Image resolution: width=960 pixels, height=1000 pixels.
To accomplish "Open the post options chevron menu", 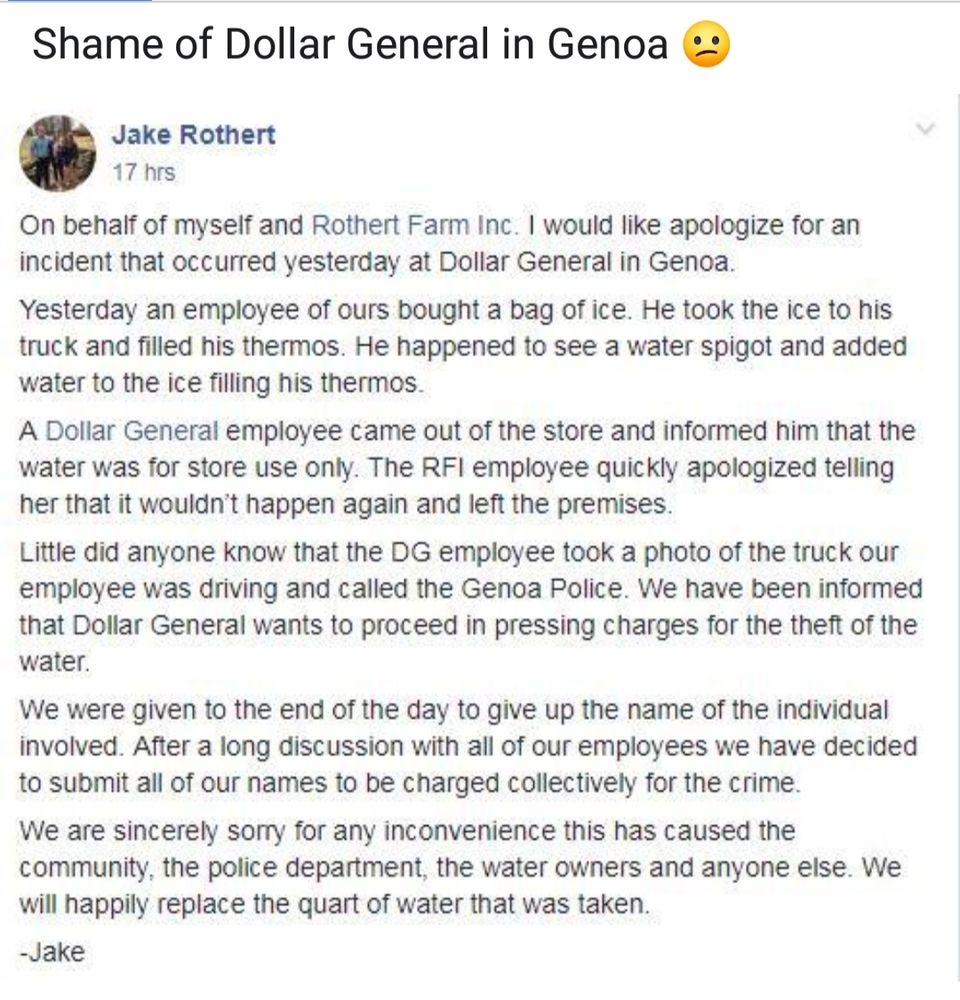I will tap(925, 129).
